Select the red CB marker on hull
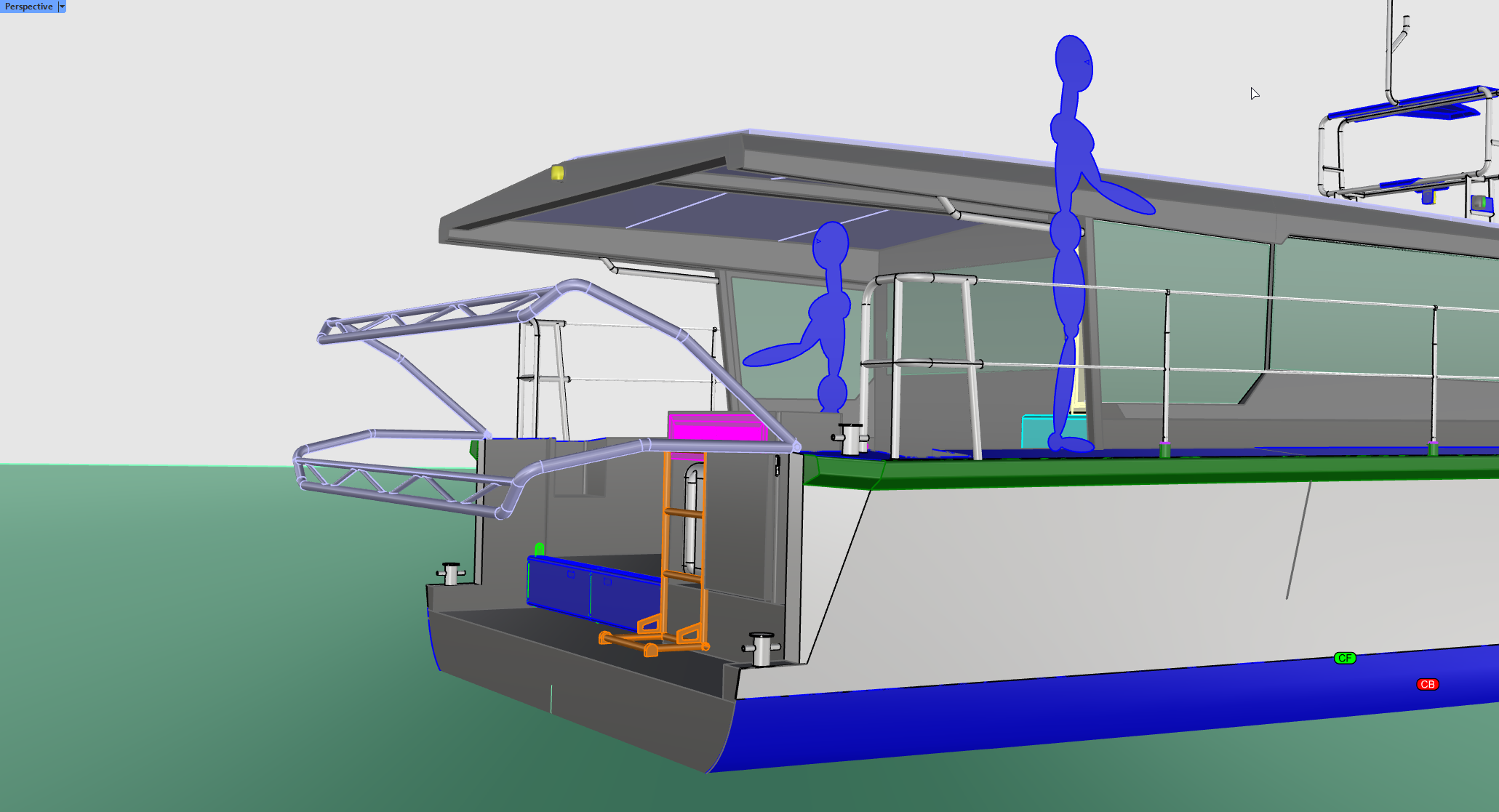Viewport: 1499px width, 812px height. point(1427,684)
